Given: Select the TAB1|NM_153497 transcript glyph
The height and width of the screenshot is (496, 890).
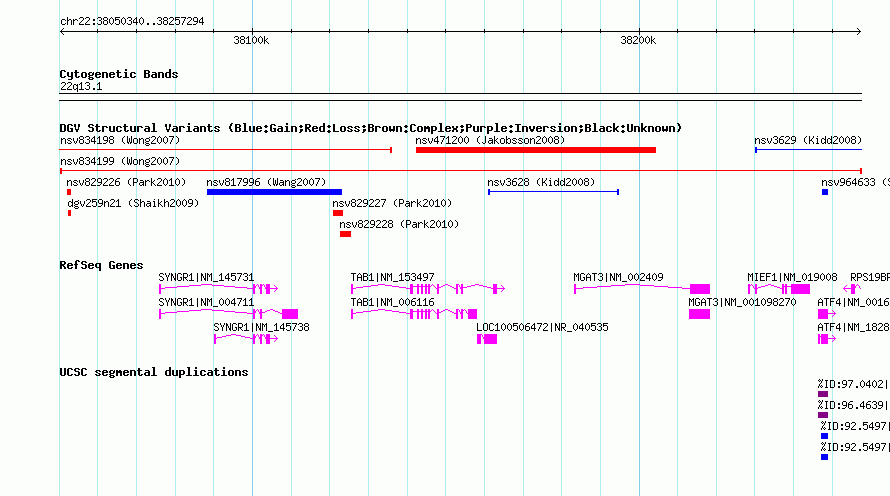Looking at the screenshot, I should tap(428, 289).
